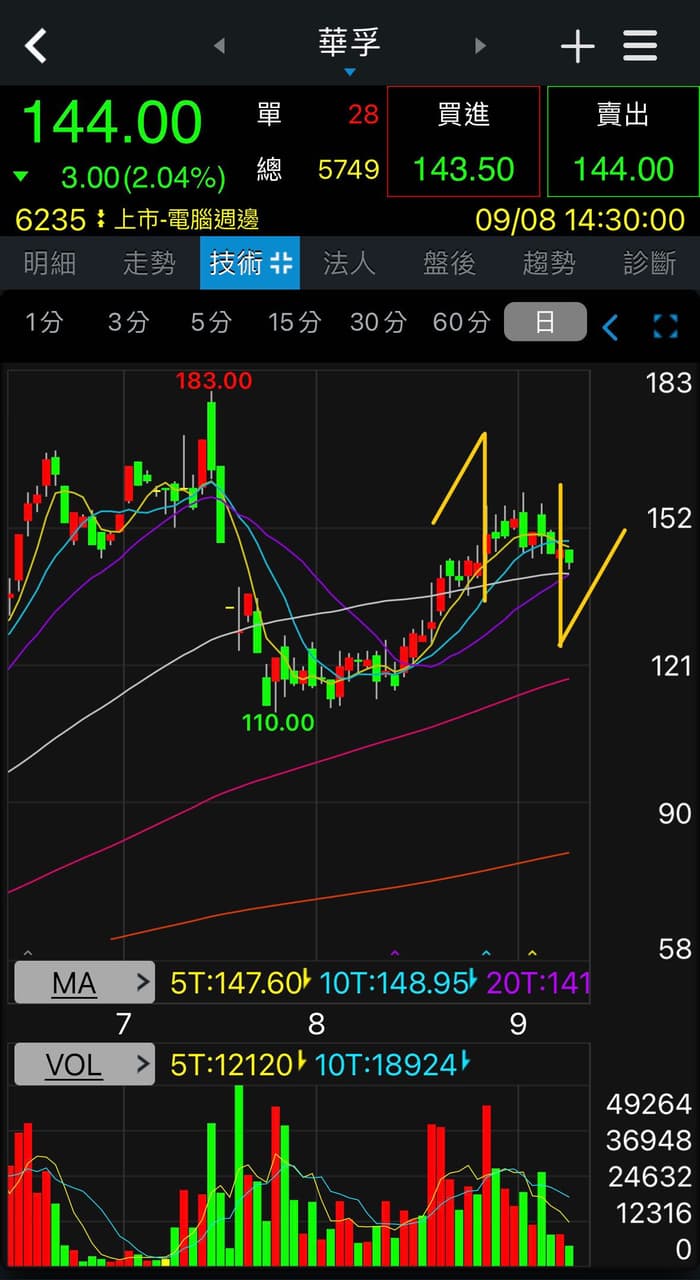Open the VOL indicator selector

[84, 1065]
